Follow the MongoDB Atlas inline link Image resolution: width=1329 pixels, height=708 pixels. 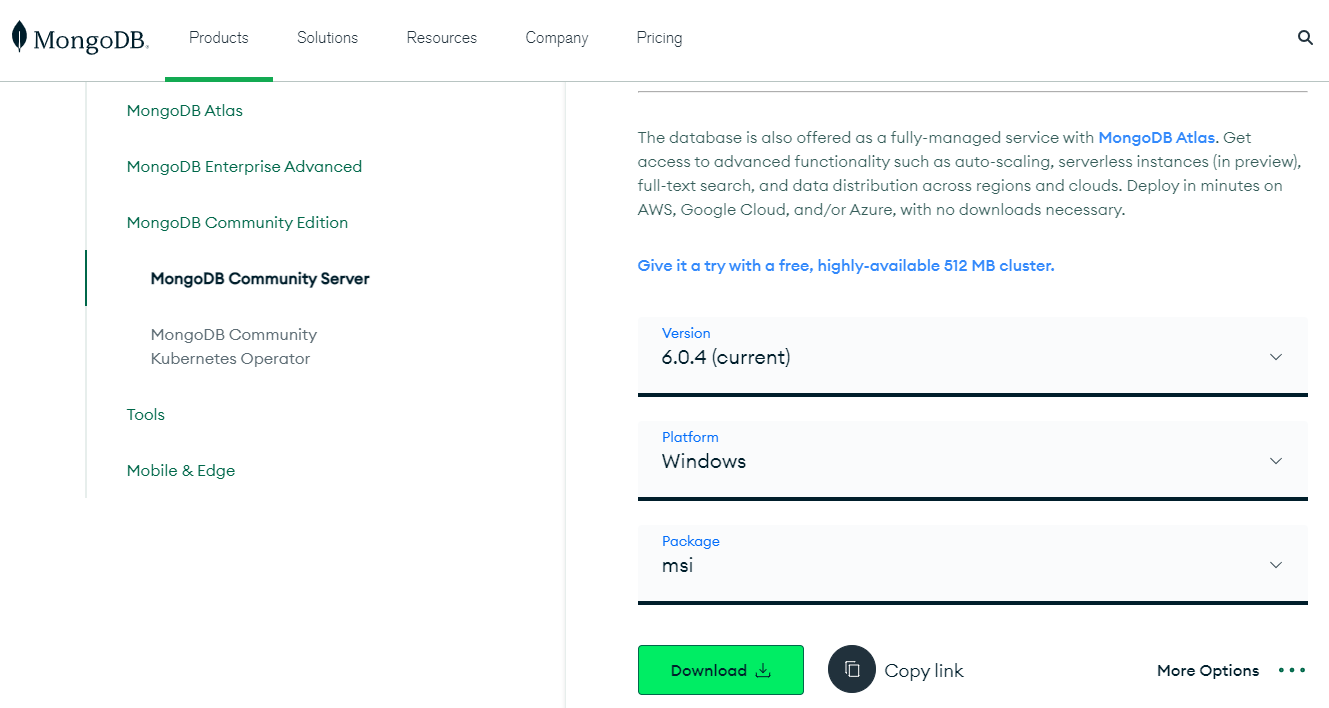pos(1157,137)
